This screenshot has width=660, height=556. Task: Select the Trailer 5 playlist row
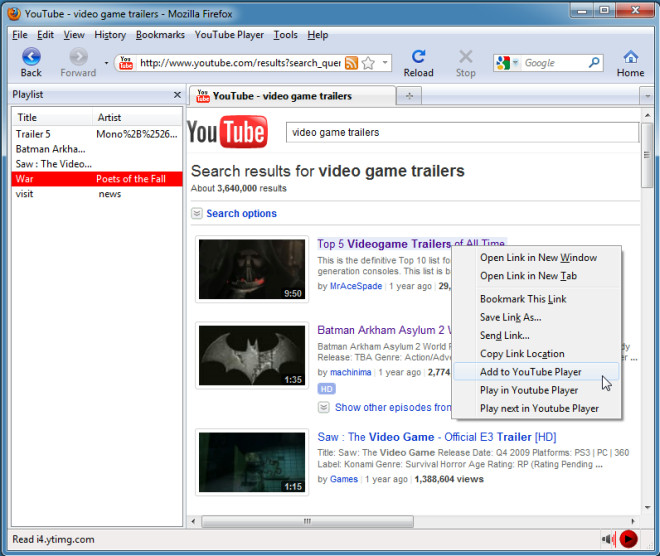tap(97, 134)
